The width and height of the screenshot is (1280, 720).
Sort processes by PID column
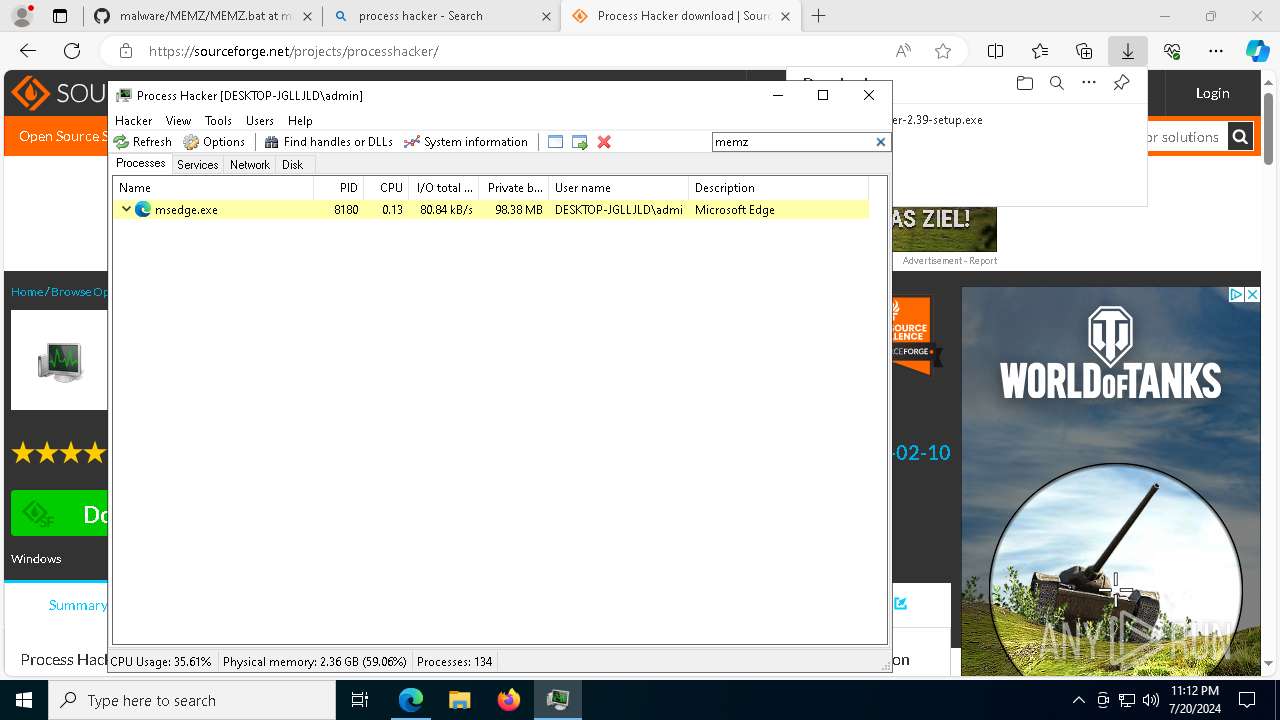339,187
